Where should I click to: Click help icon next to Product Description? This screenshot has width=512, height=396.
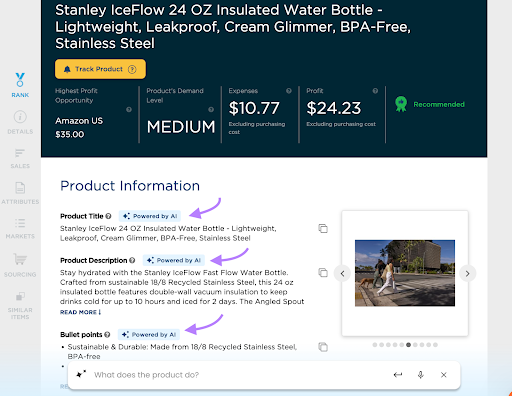132,260
